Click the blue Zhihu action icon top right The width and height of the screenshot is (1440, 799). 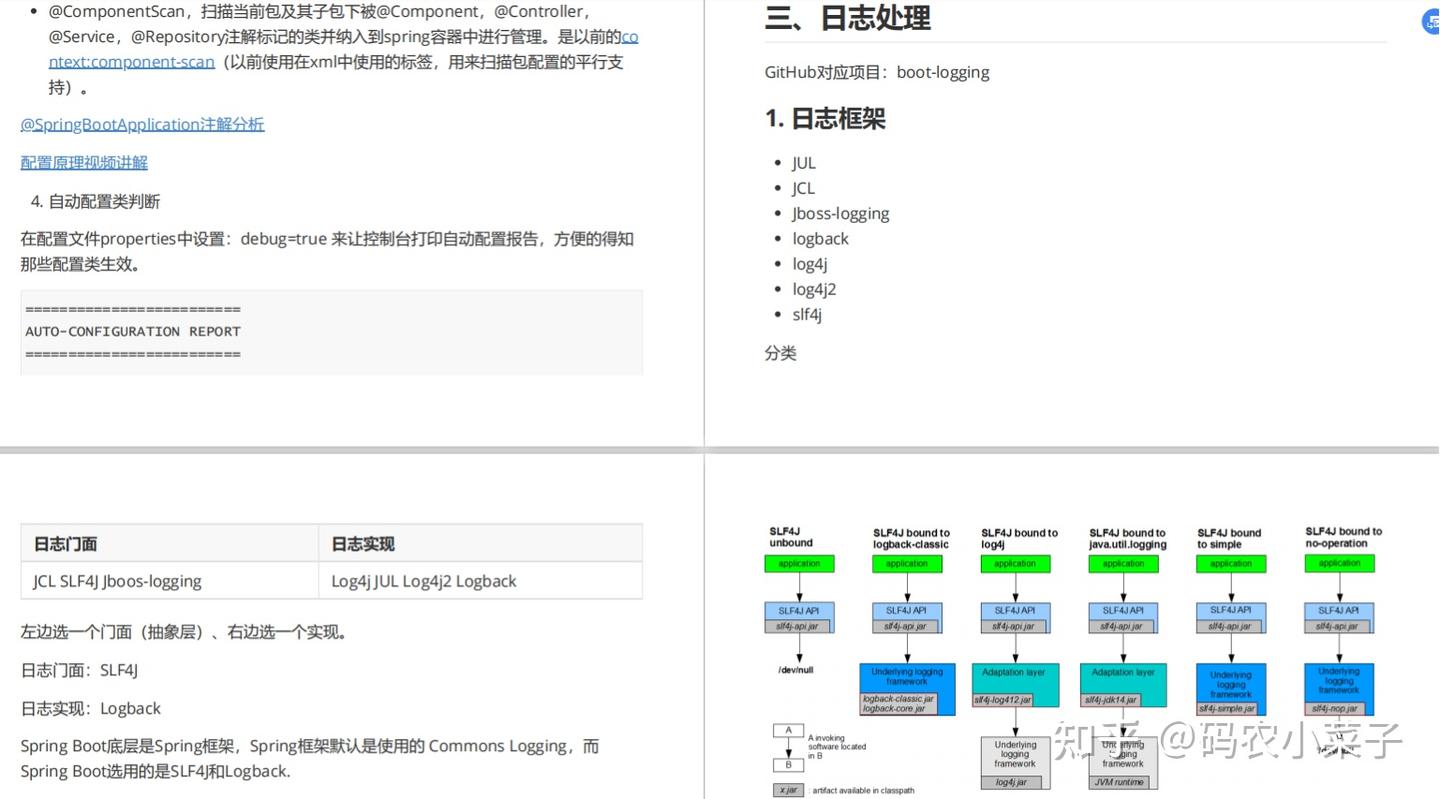(x=1430, y=21)
